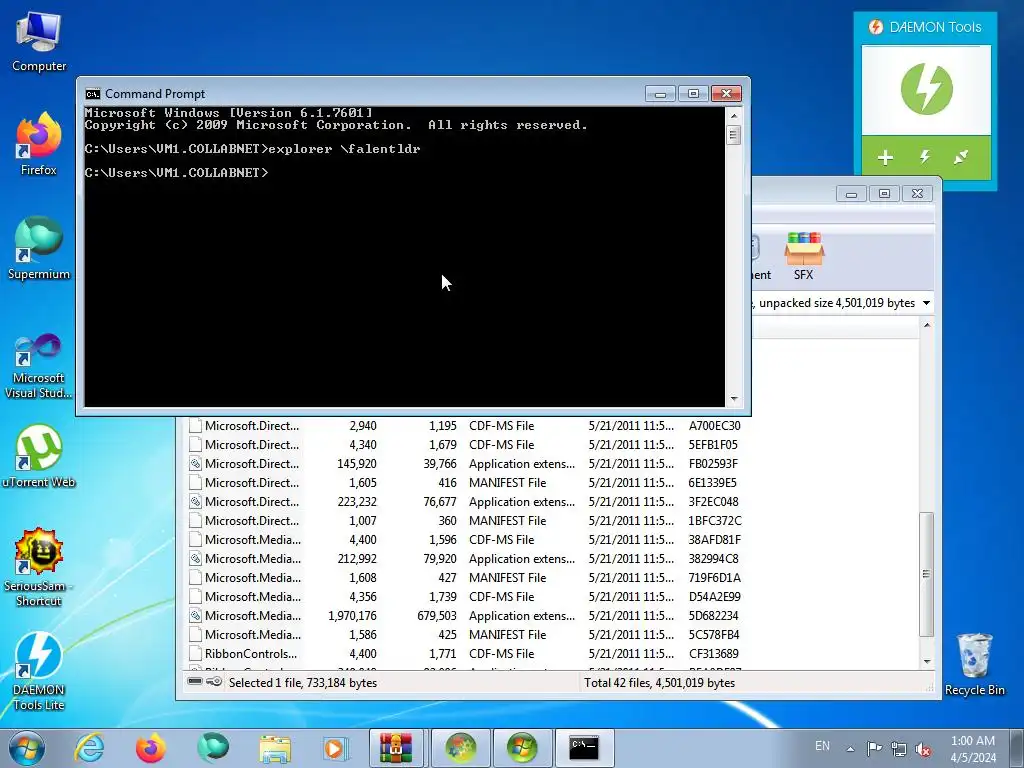
Task: Open the Windows Start menu orb
Action: pos(27,748)
